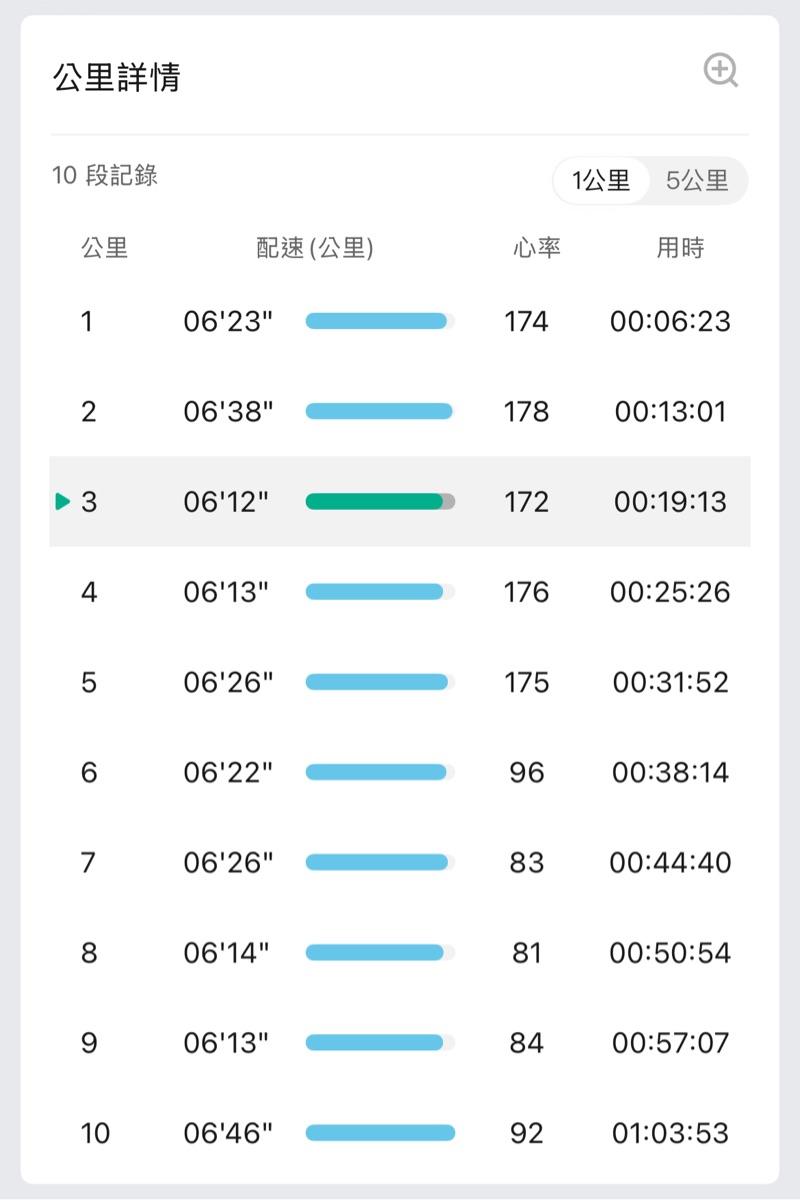Click the 心率 column header
This screenshot has width=800, height=1200.
click(537, 248)
